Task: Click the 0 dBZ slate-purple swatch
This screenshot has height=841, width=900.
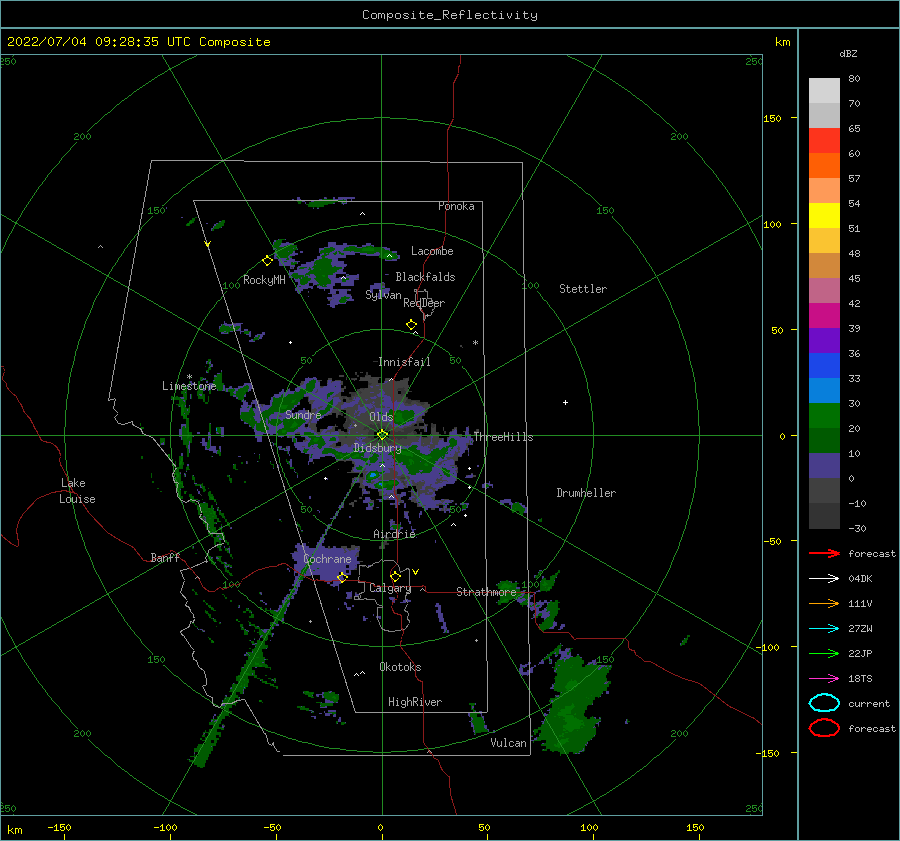Action: point(824,466)
